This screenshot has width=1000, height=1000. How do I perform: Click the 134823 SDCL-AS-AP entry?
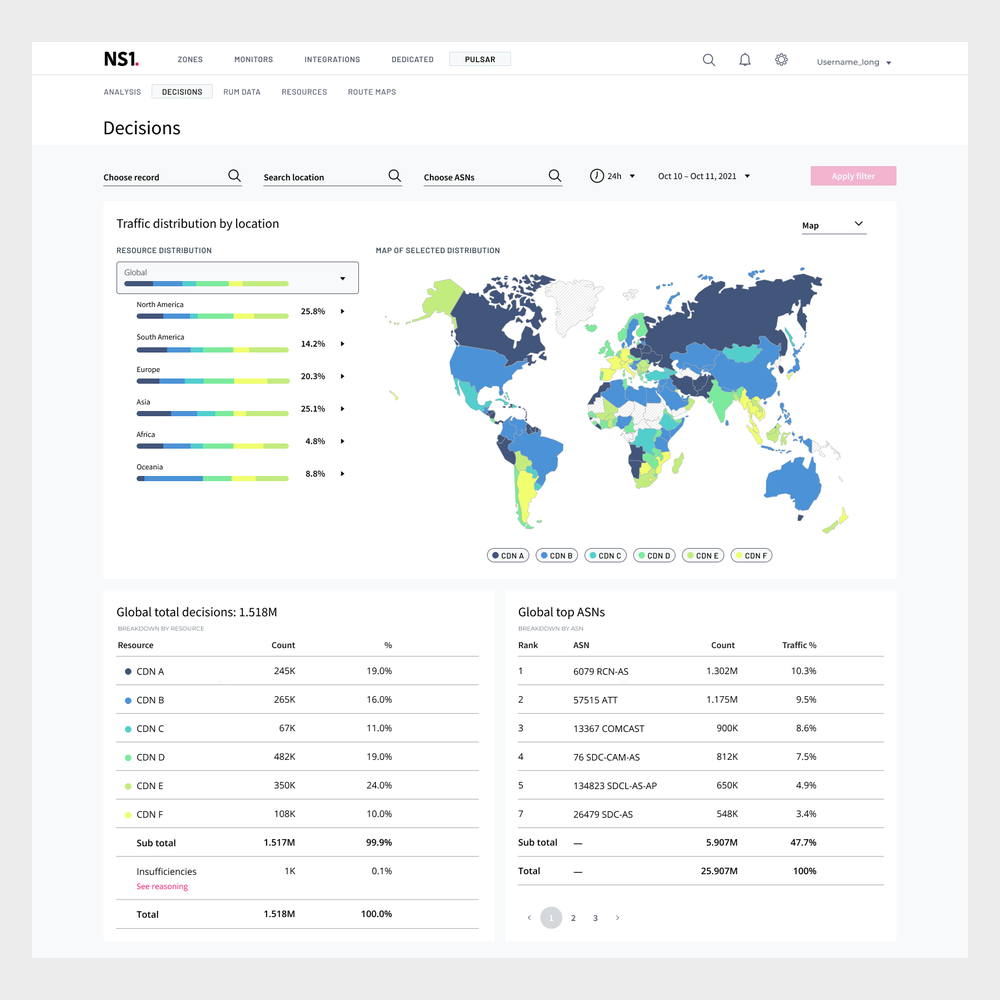pos(615,786)
